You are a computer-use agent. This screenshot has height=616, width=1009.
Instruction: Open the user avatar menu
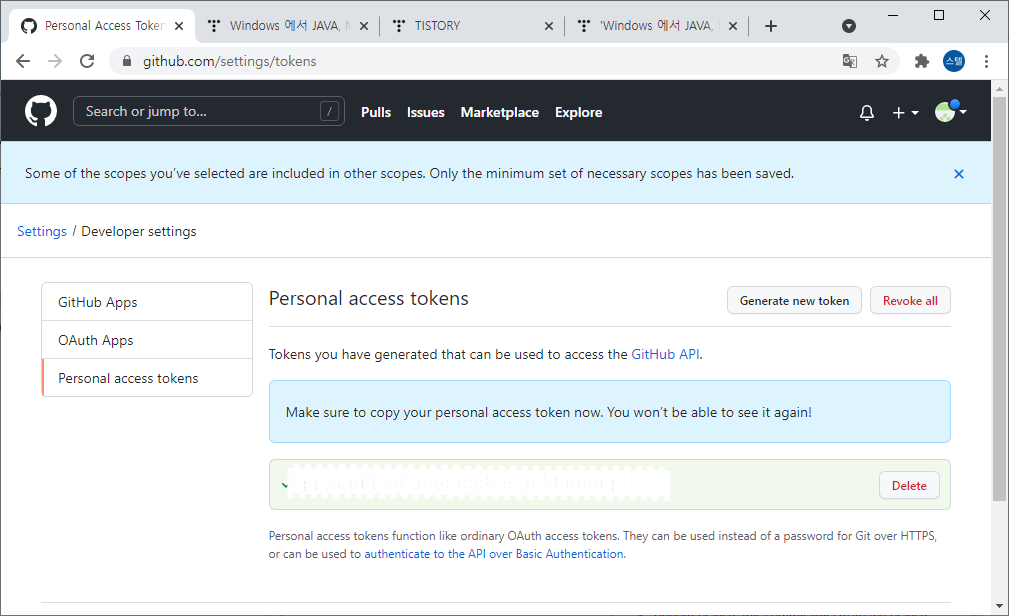pos(950,111)
